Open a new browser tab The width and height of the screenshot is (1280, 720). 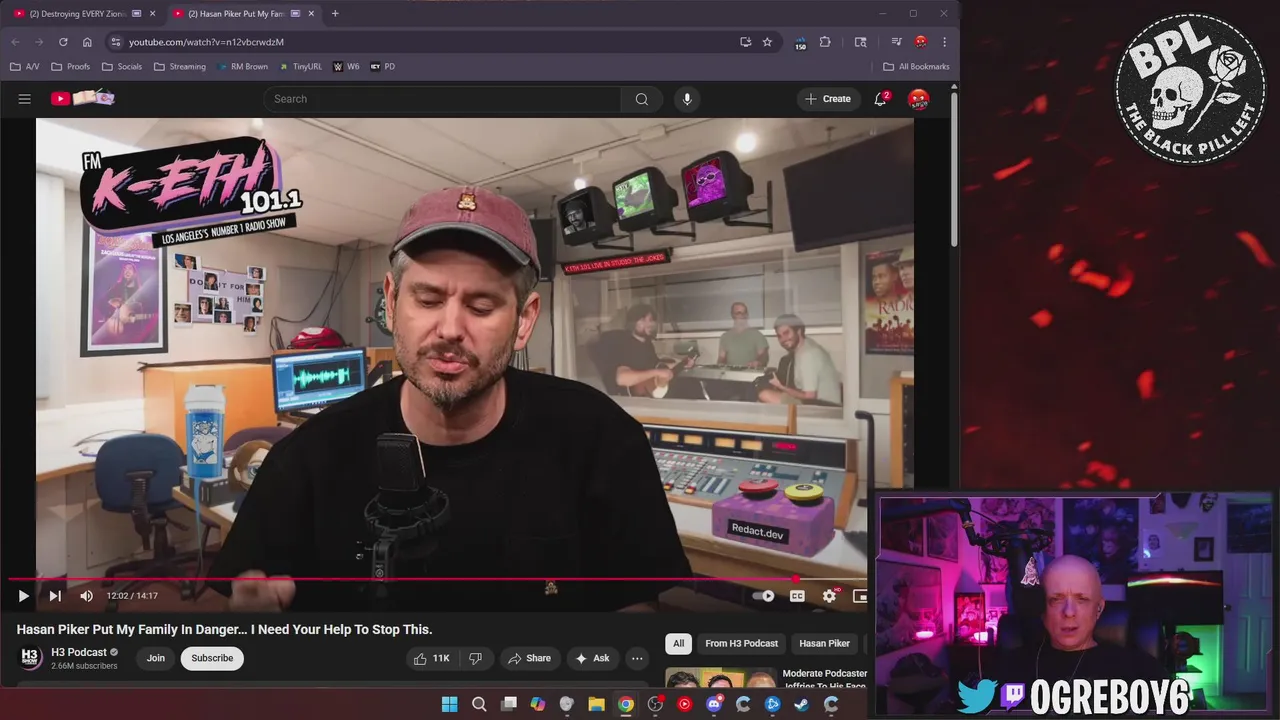(x=334, y=13)
